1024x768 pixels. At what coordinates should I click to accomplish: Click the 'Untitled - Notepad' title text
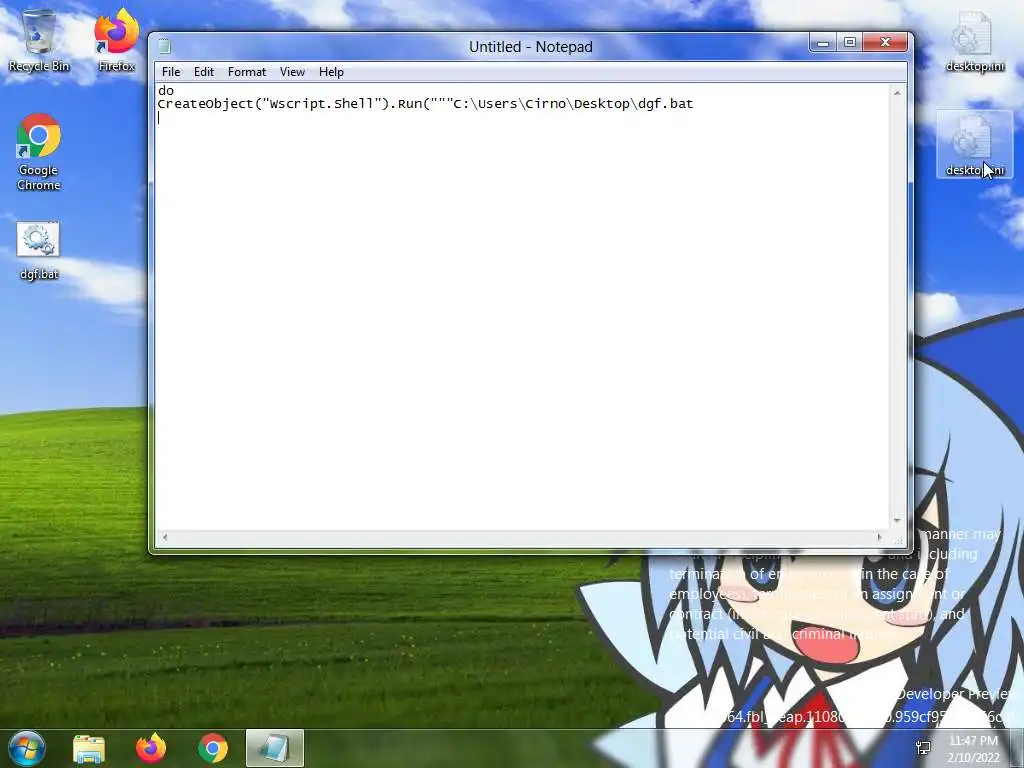[531, 47]
